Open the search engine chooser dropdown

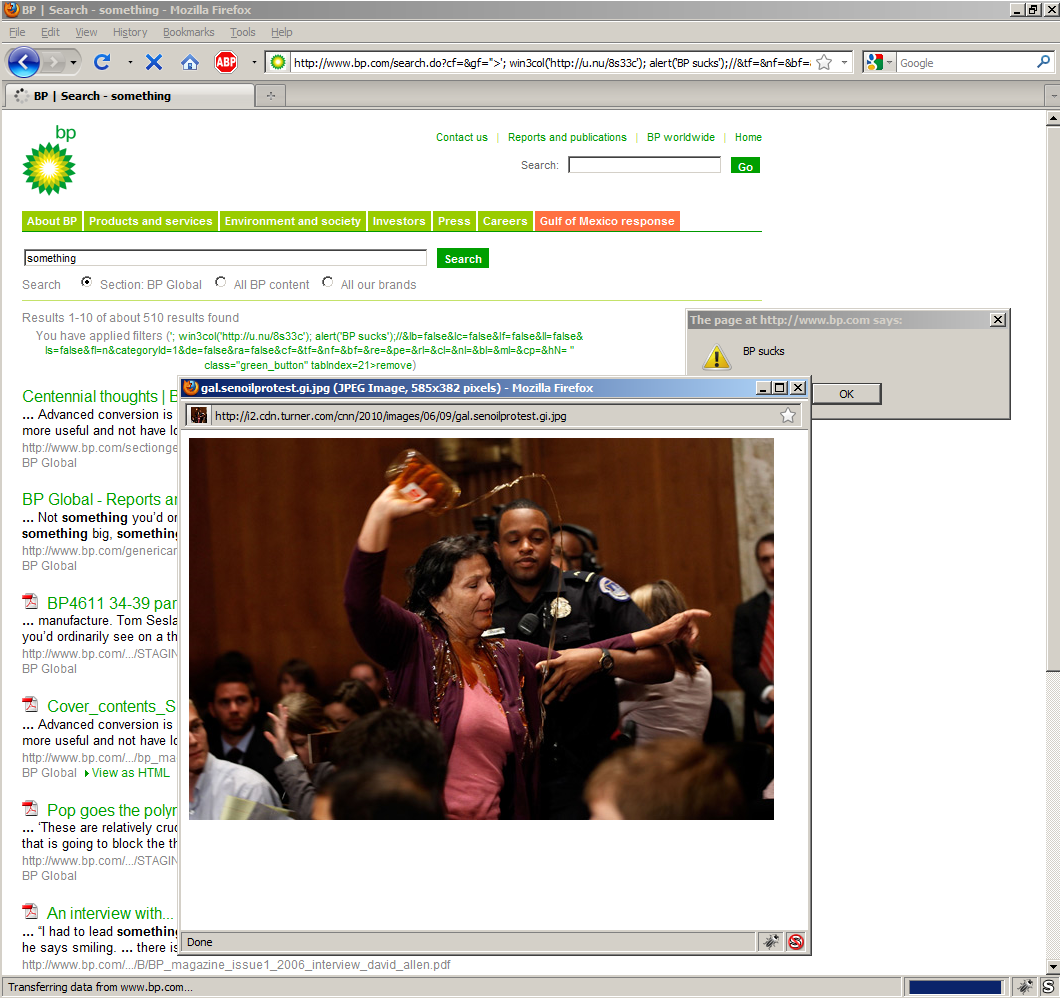coord(889,63)
